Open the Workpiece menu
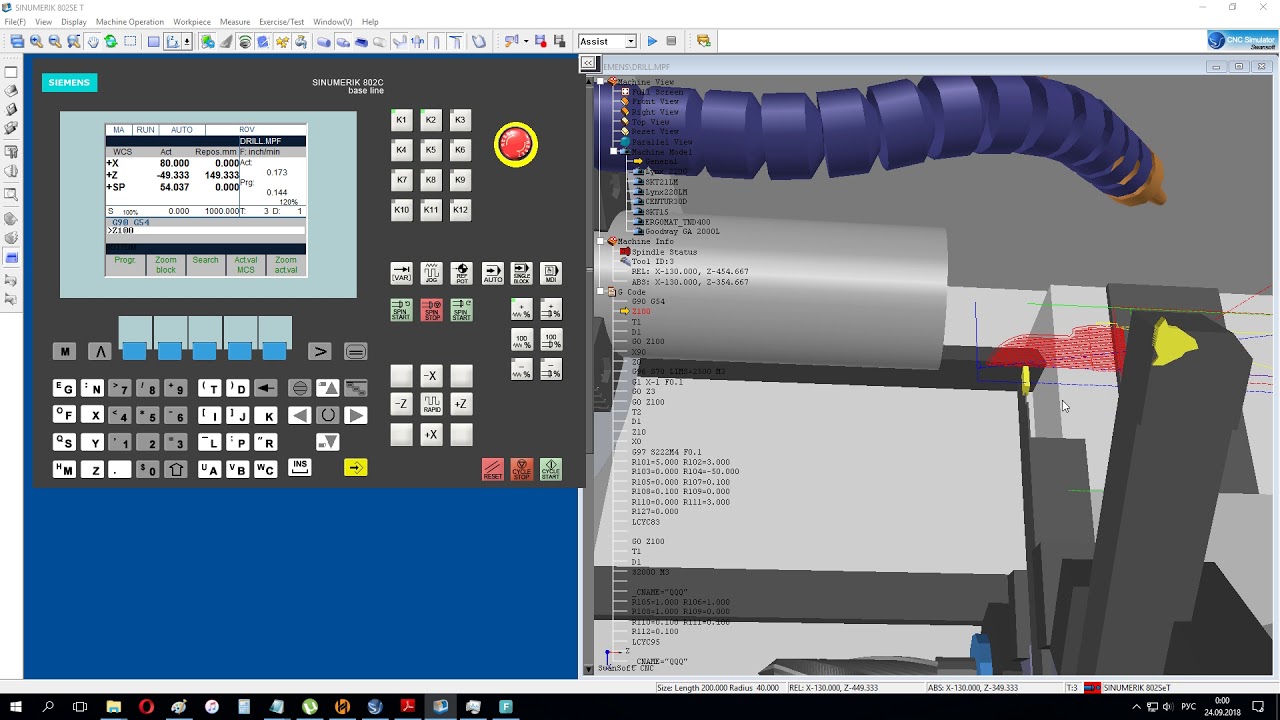 [192, 22]
